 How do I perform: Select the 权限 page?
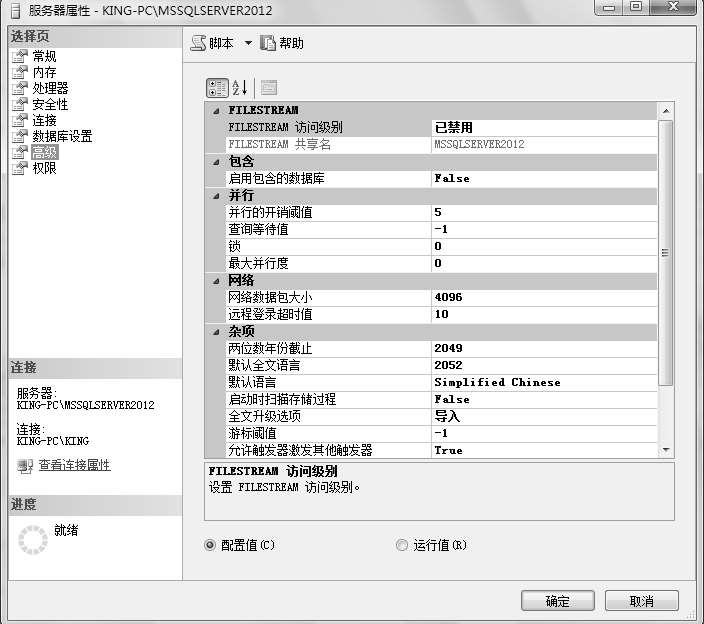[x=44, y=168]
